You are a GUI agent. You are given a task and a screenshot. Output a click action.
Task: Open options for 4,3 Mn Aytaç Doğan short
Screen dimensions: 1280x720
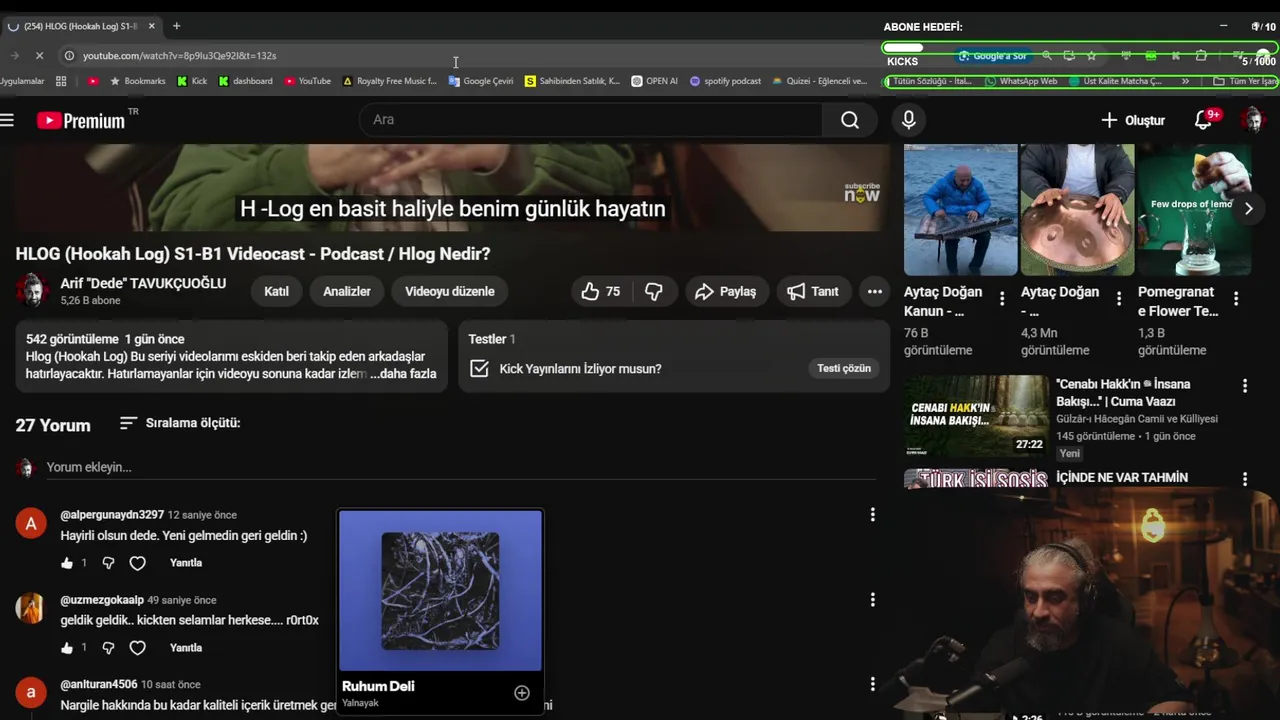click(x=1119, y=299)
